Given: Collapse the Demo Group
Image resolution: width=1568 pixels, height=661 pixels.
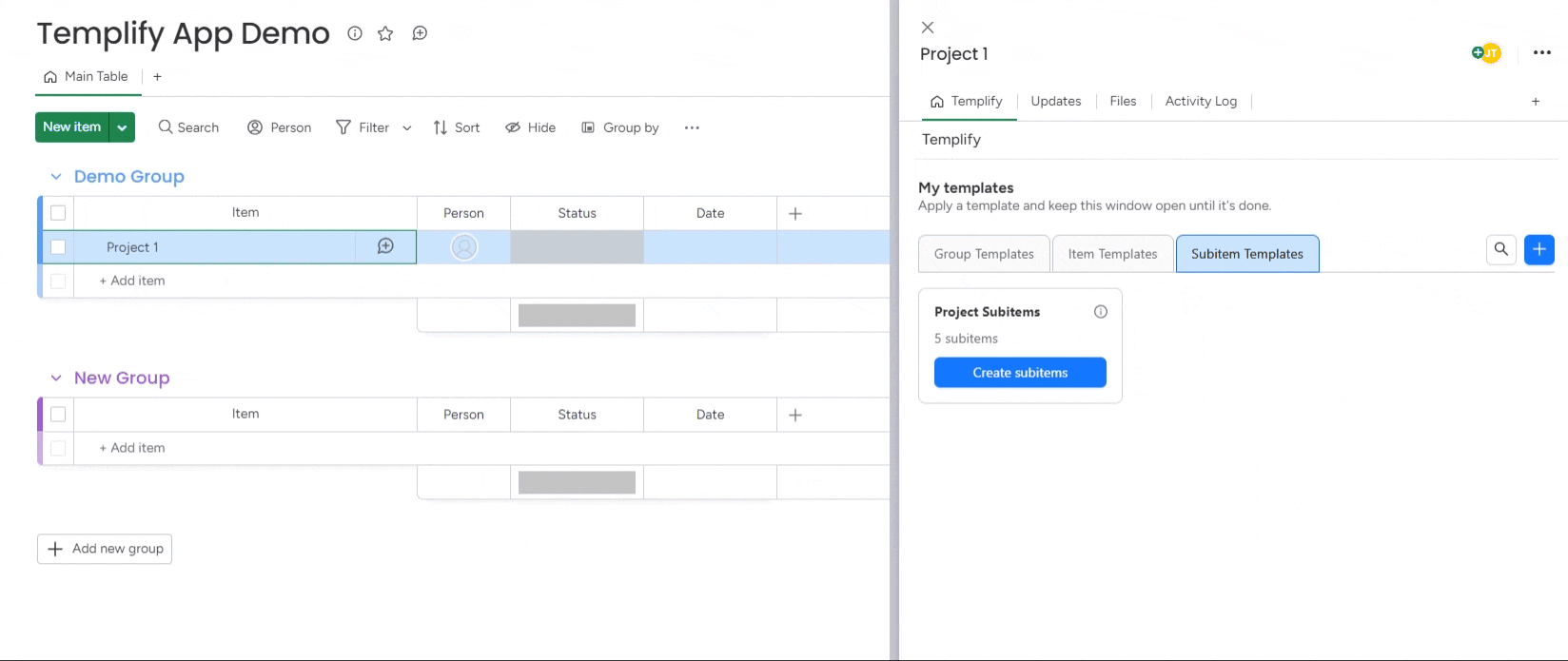Looking at the screenshot, I should 56,177.
